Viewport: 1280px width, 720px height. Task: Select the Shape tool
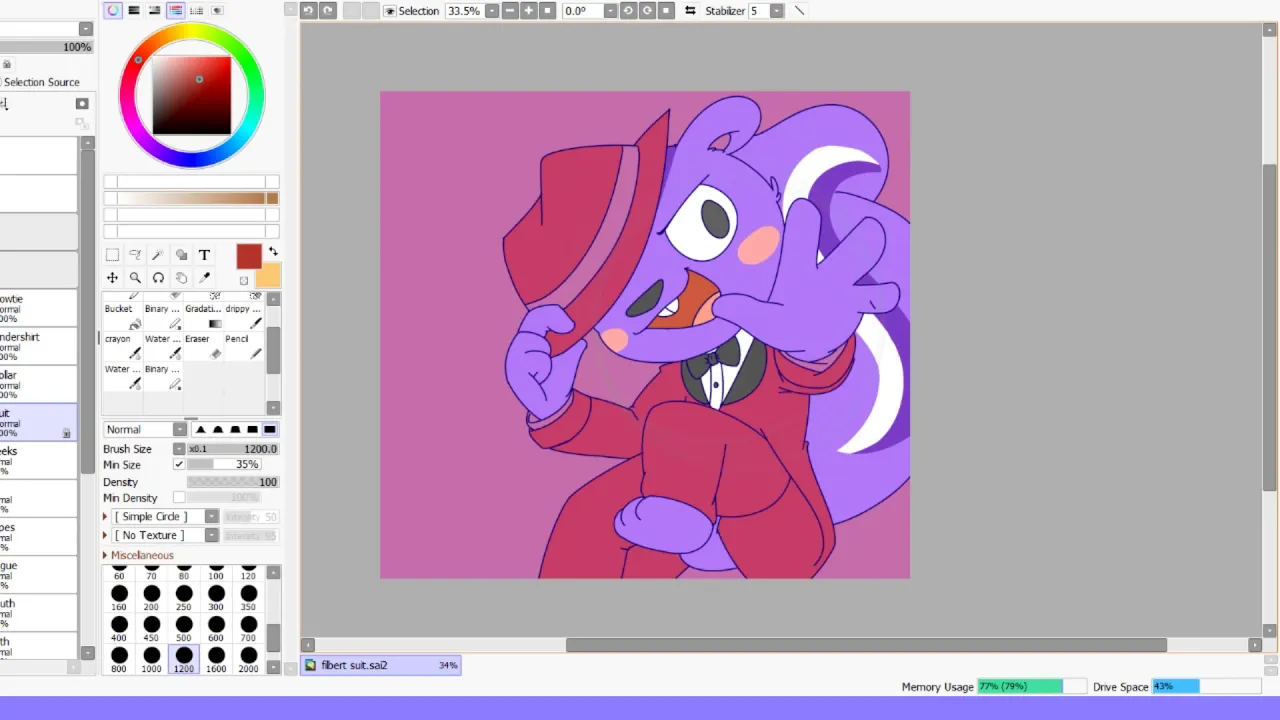[x=181, y=255]
